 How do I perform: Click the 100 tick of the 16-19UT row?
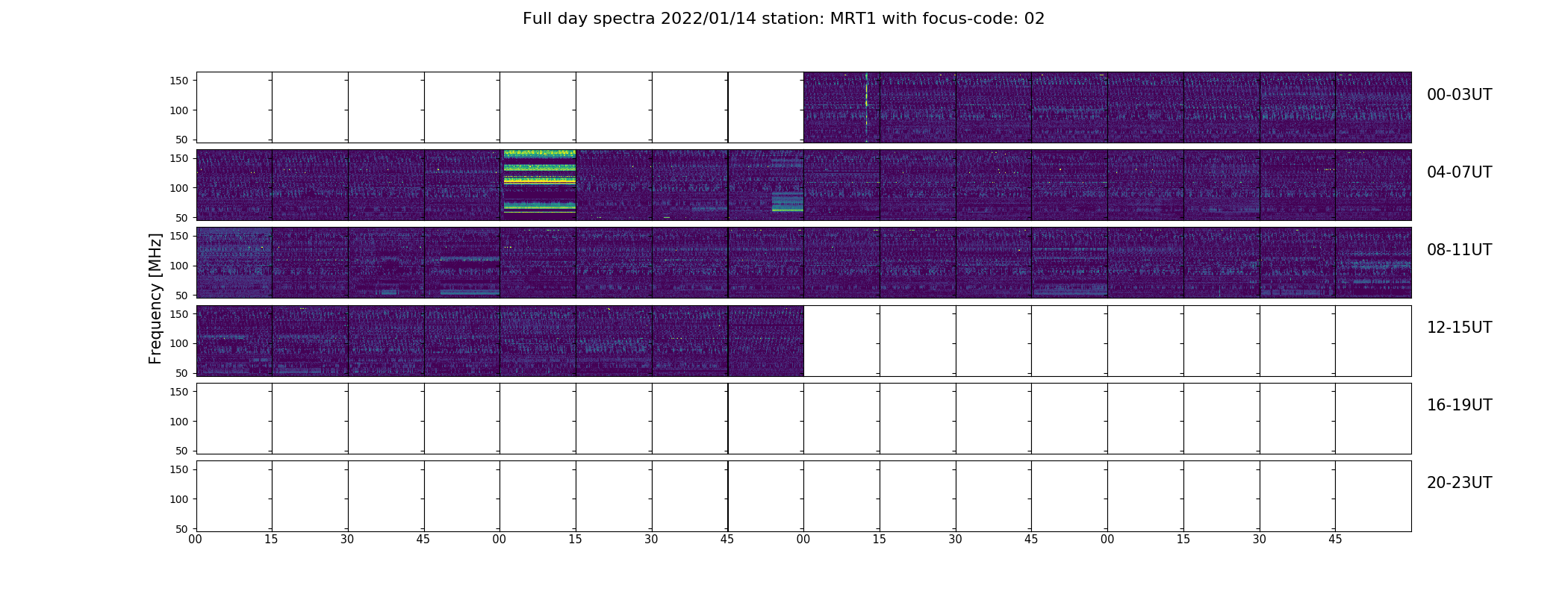pyautogui.click(x=178, y=422)
